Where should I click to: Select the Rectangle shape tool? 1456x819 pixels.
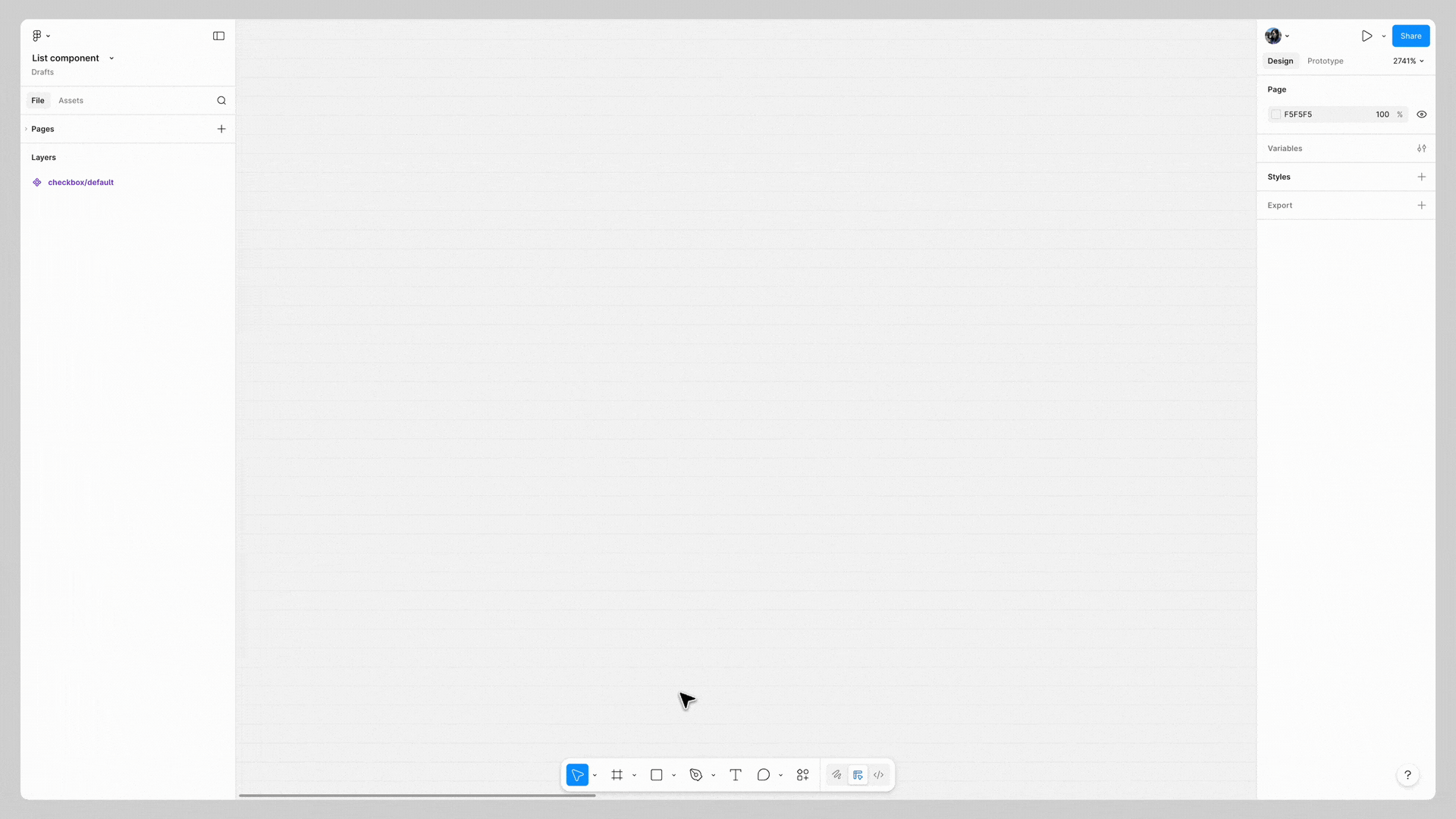point(656,775)
